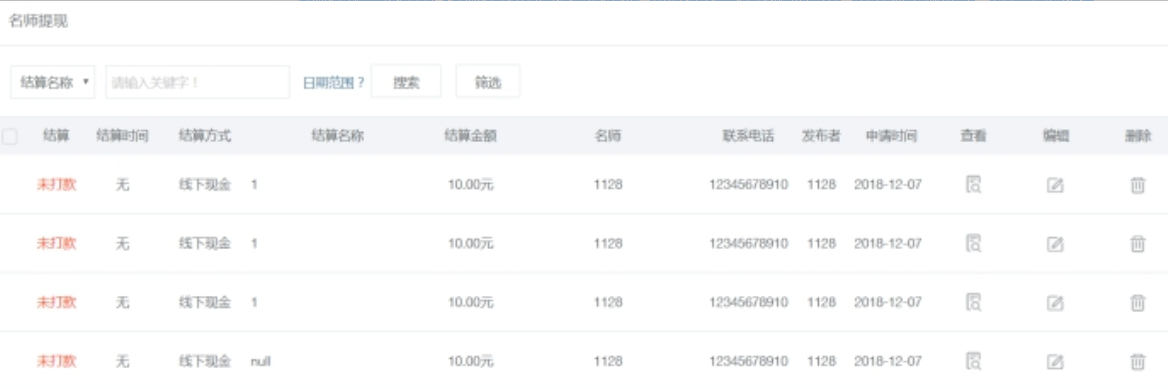Open the view icon in the null row

point(973,361)
